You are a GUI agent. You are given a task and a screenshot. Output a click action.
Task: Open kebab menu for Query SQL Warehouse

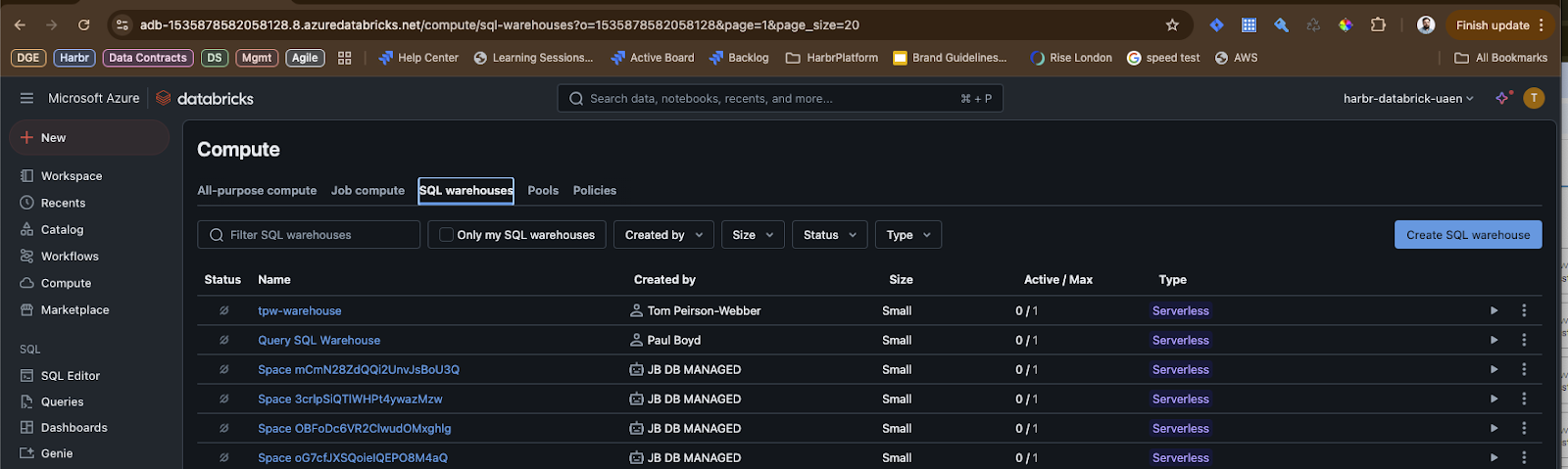tap(1524, 340)
